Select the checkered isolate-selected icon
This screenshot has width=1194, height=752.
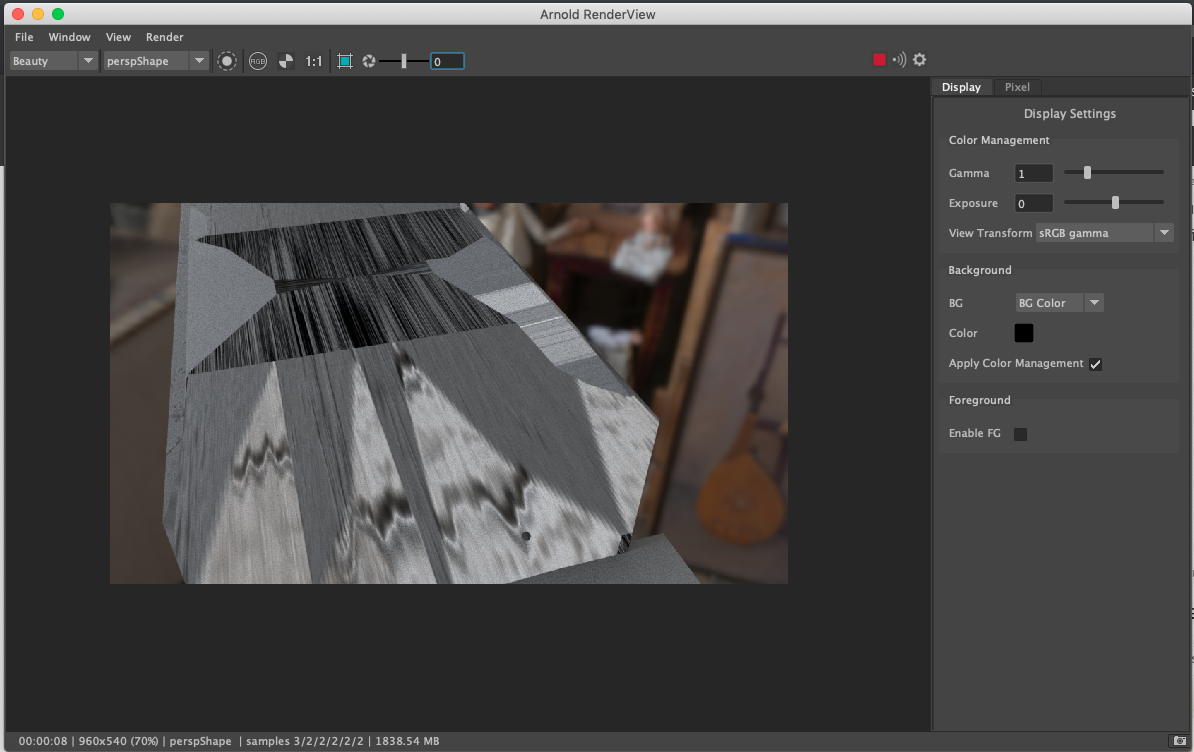point(286,60)
